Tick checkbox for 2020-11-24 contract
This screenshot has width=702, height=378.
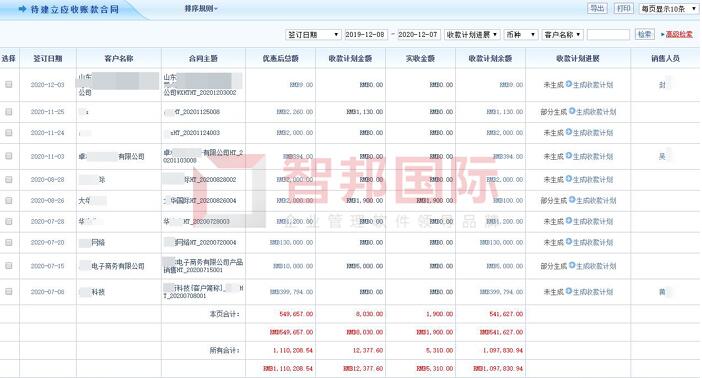[9, 133]
